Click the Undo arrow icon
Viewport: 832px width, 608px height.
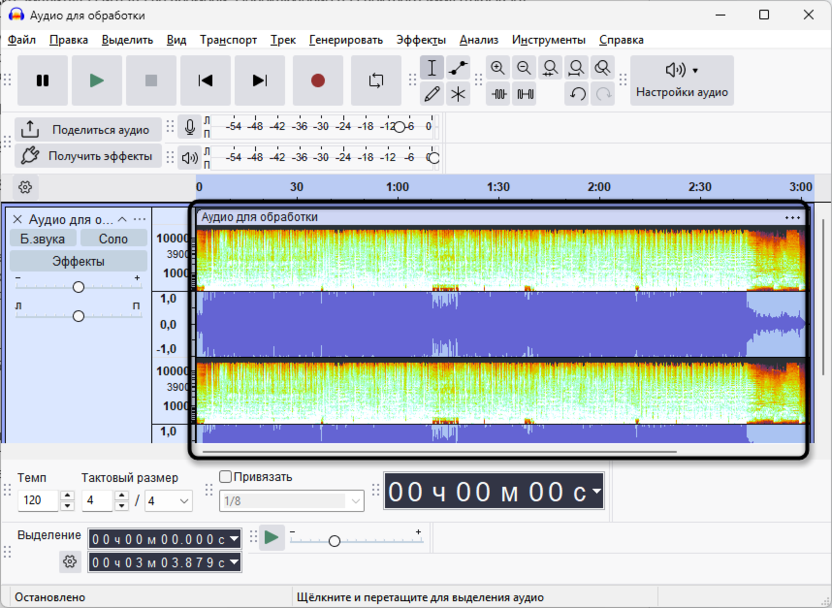coord(577,94)
